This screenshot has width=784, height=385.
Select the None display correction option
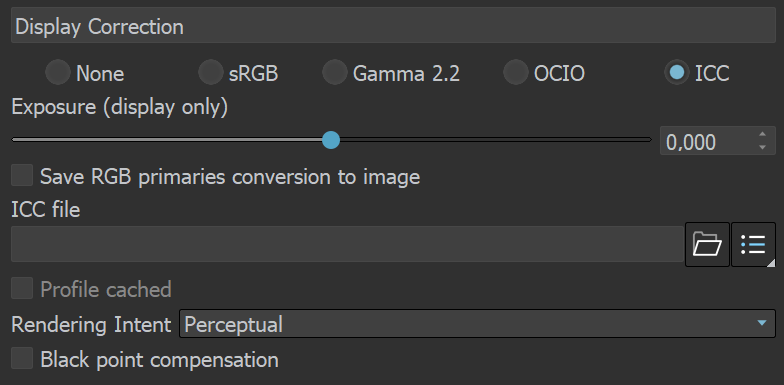[x=58, y=73]
